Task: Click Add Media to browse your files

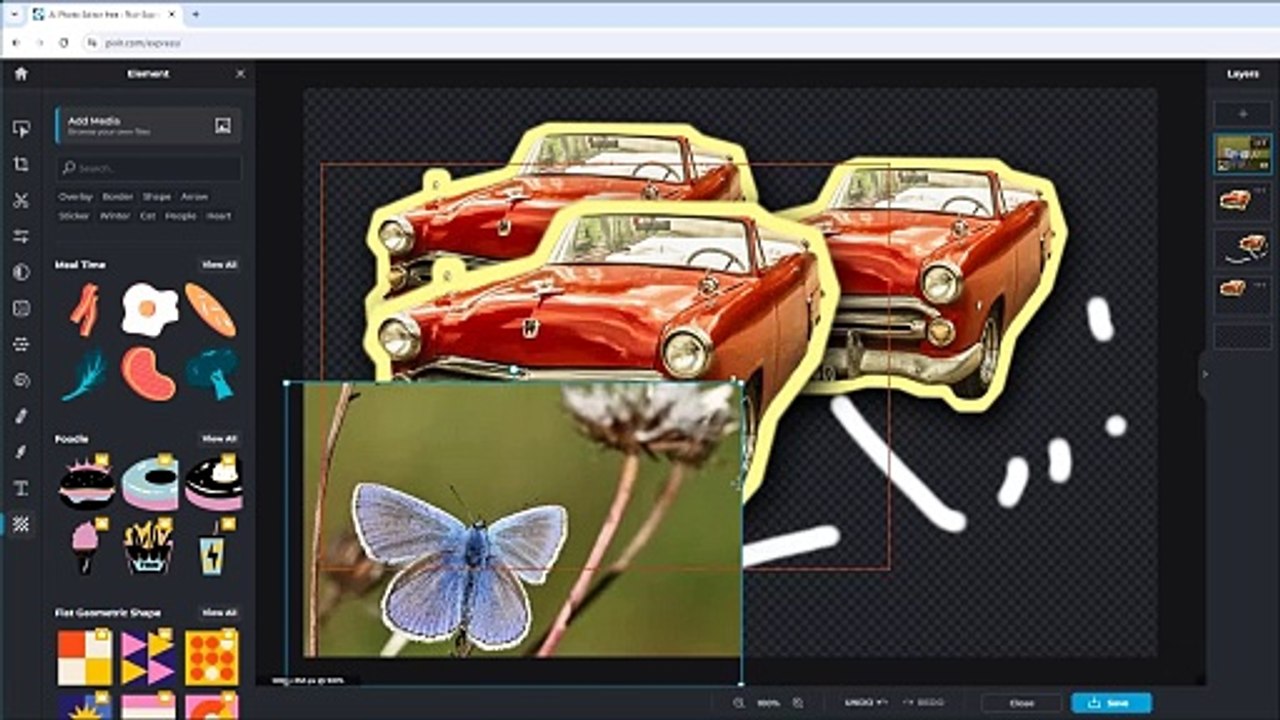Action: [148, 125]
